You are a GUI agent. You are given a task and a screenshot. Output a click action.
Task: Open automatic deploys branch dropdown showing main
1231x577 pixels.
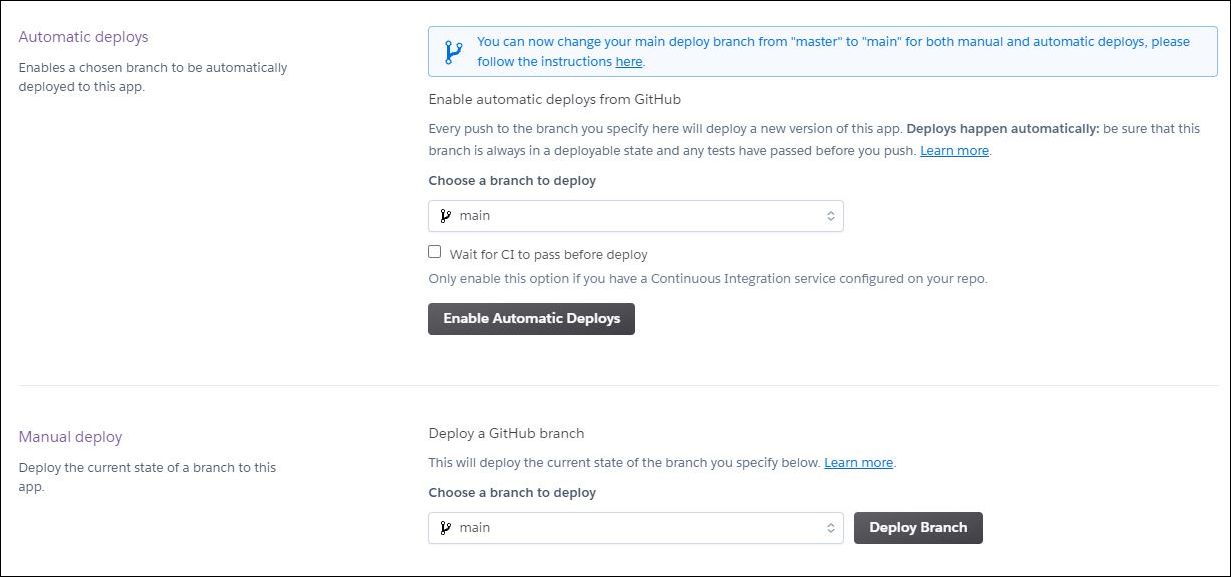click(636, 216)
